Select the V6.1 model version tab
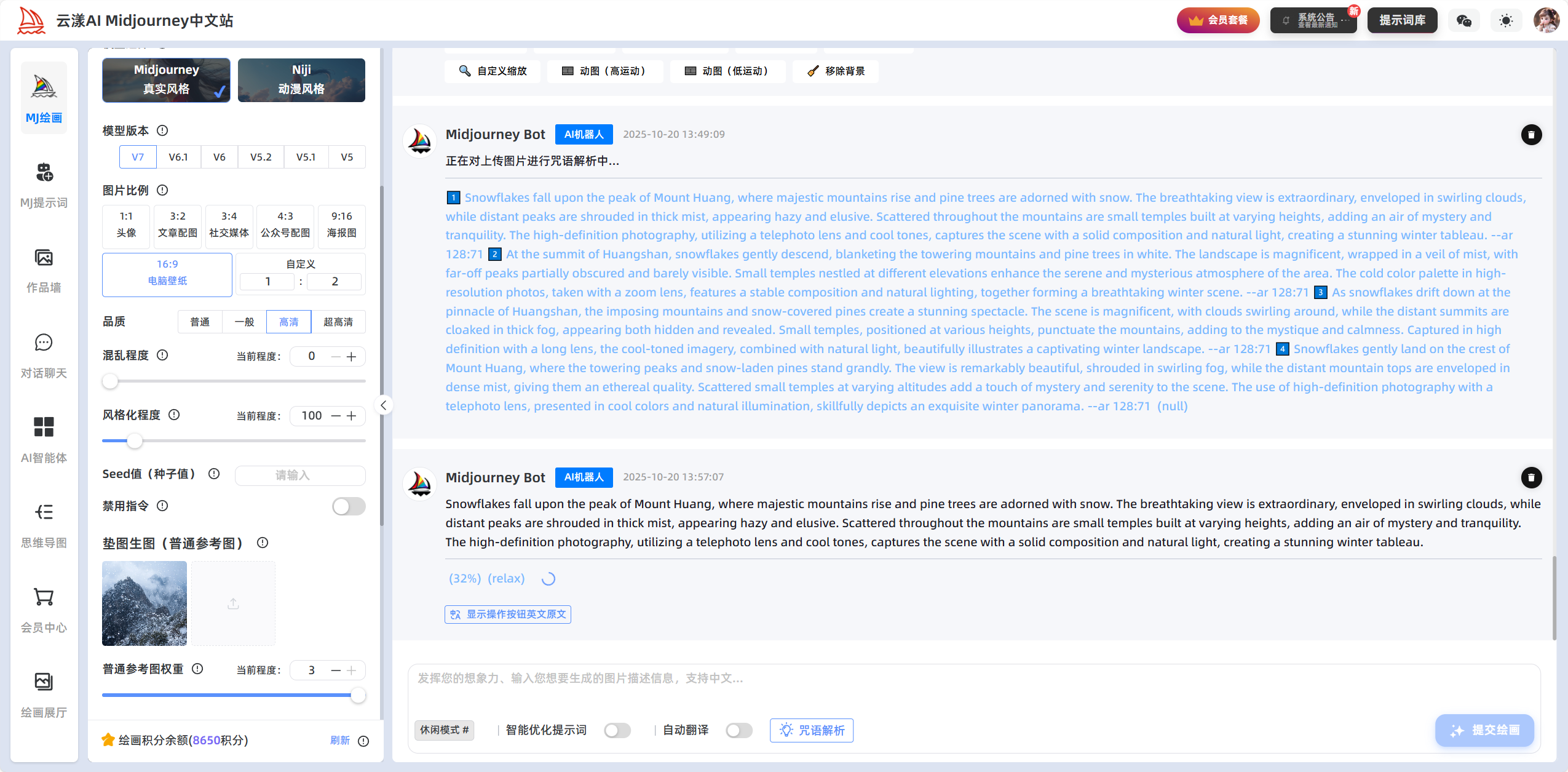This screenshot has height=772, width=1568. tap(178, 157)
